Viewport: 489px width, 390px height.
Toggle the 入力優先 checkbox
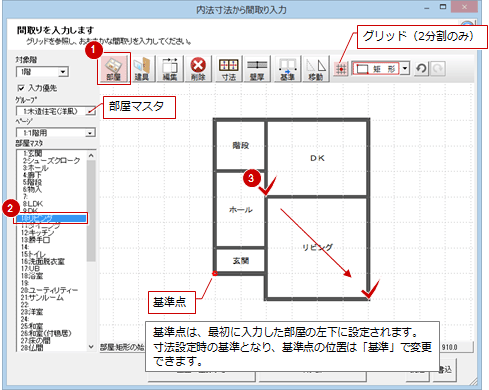[21, 88]
